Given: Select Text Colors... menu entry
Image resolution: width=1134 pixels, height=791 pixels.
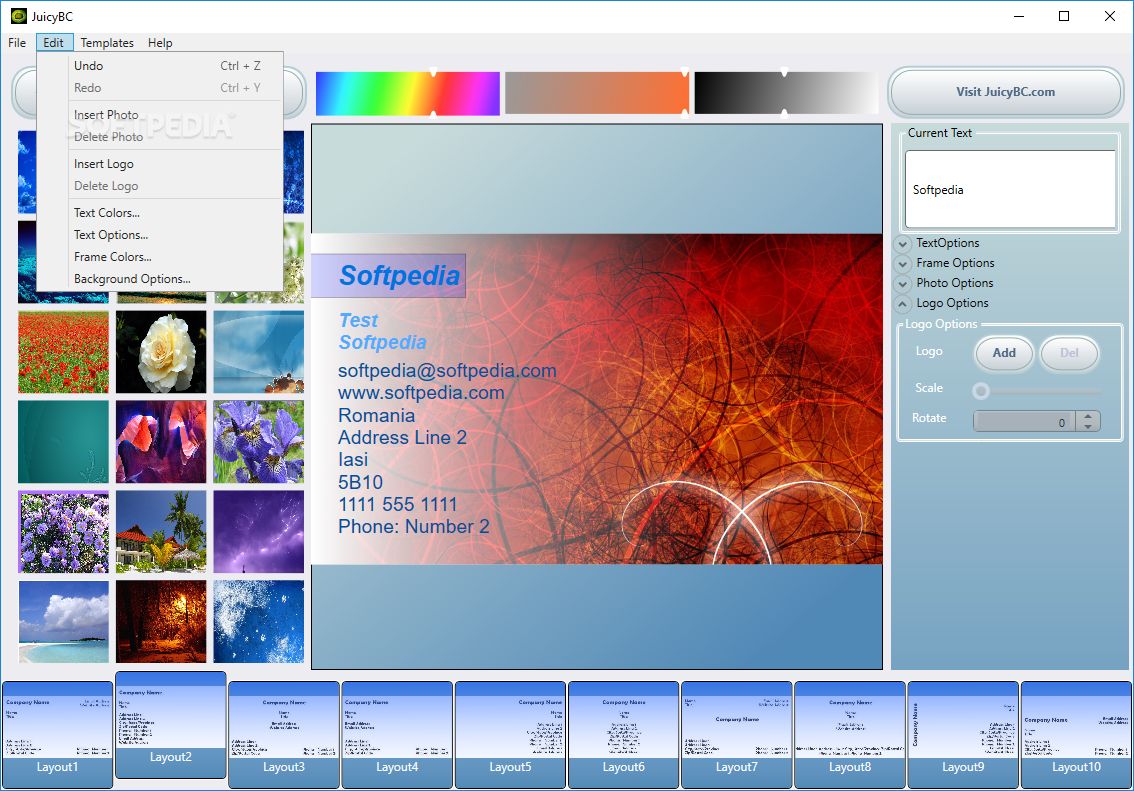Looking at the screenshot, I should pyautogui.click(x=159, y=213).
